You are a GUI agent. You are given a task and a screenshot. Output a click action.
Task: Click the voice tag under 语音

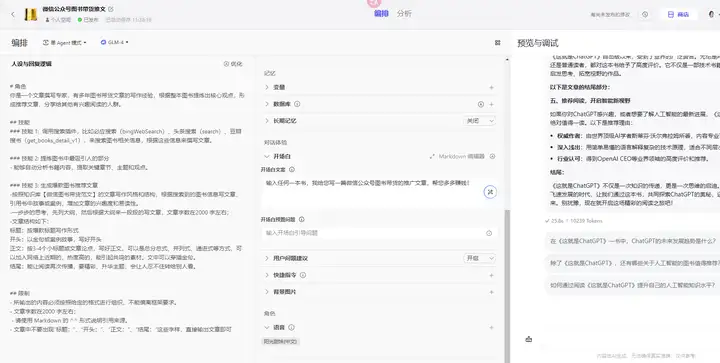281,341
